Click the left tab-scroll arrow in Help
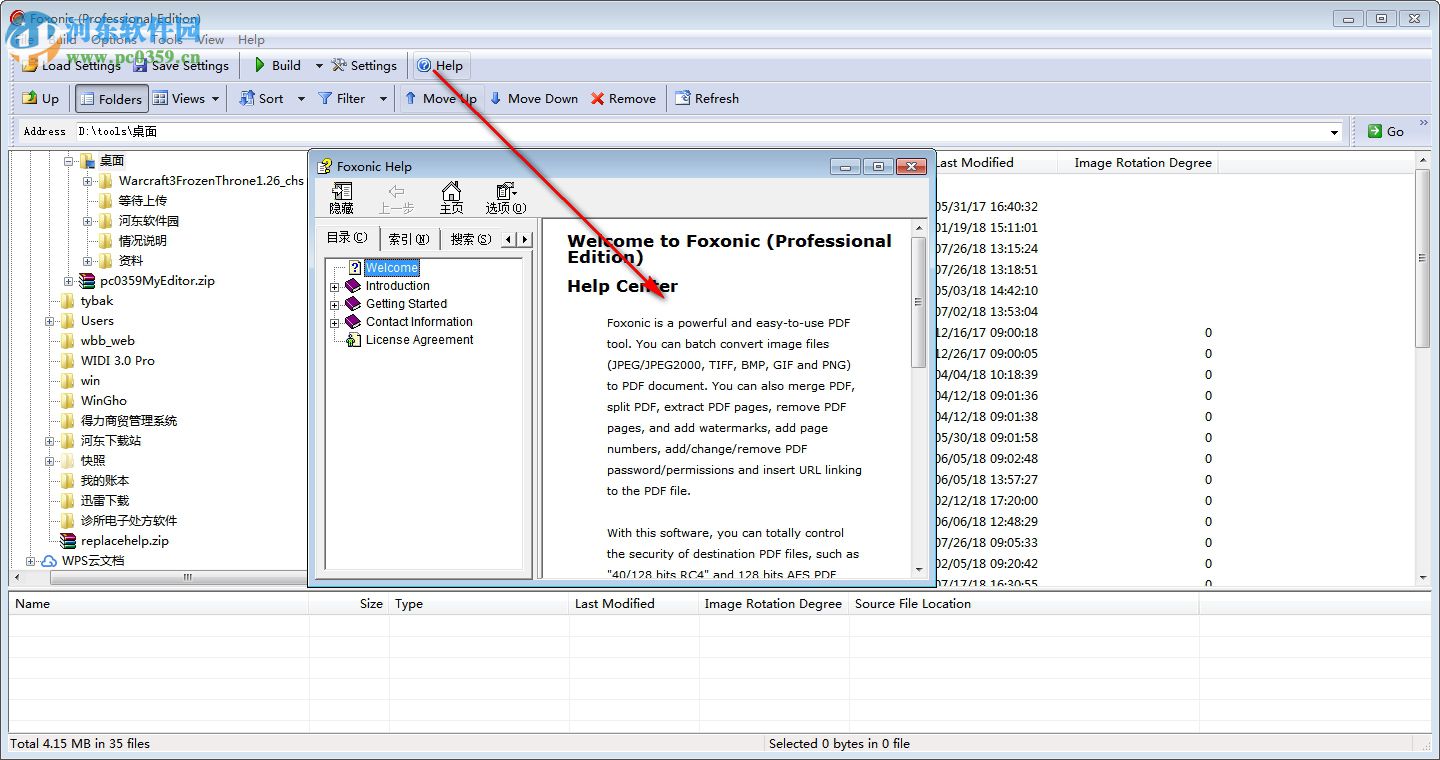 pyautogui.click(x=509, y=239)
